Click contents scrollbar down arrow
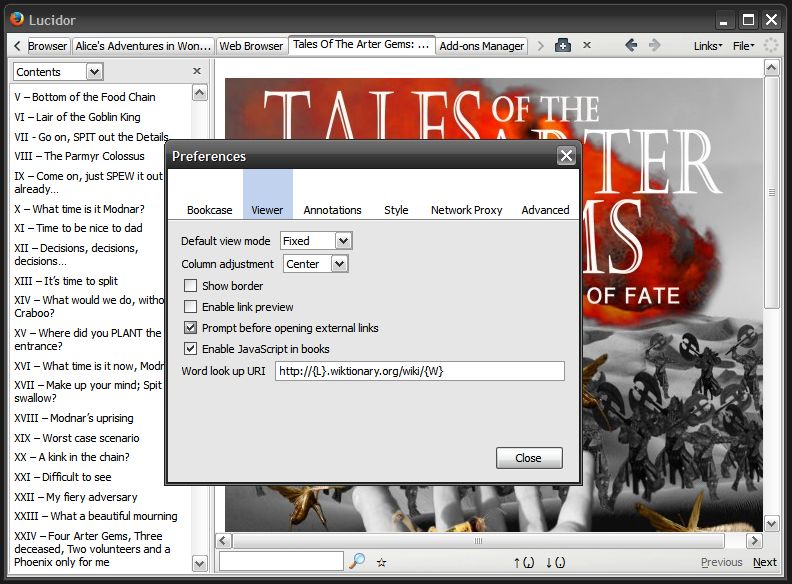Screen dimensions: 792x584 [200, 563]
